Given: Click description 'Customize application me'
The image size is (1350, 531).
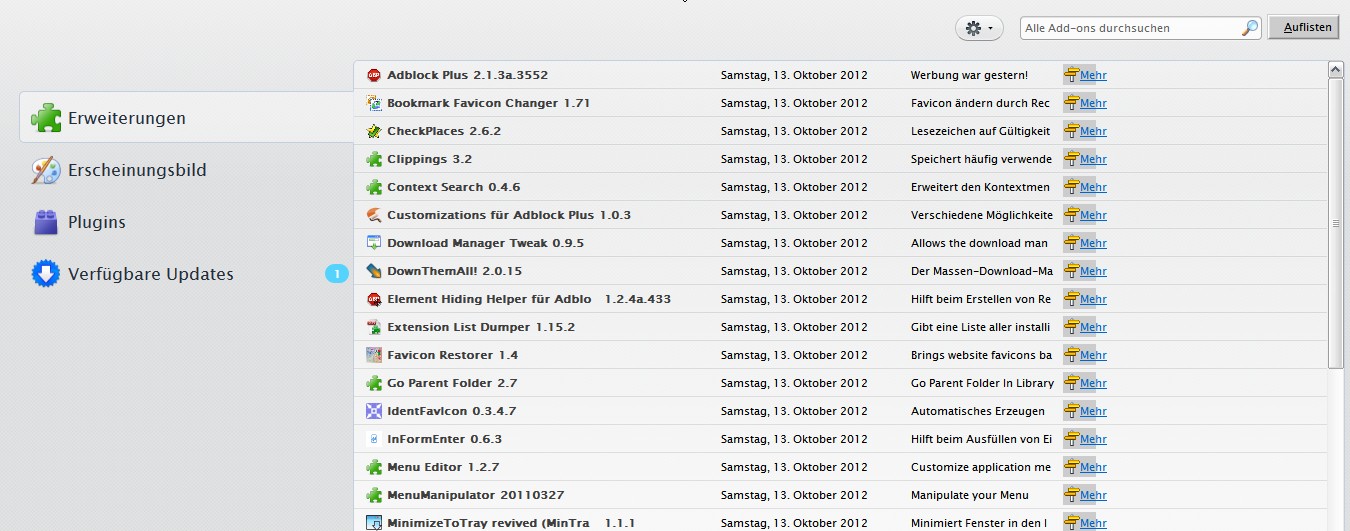Looking at the screenshot, I should pos(981,467).
